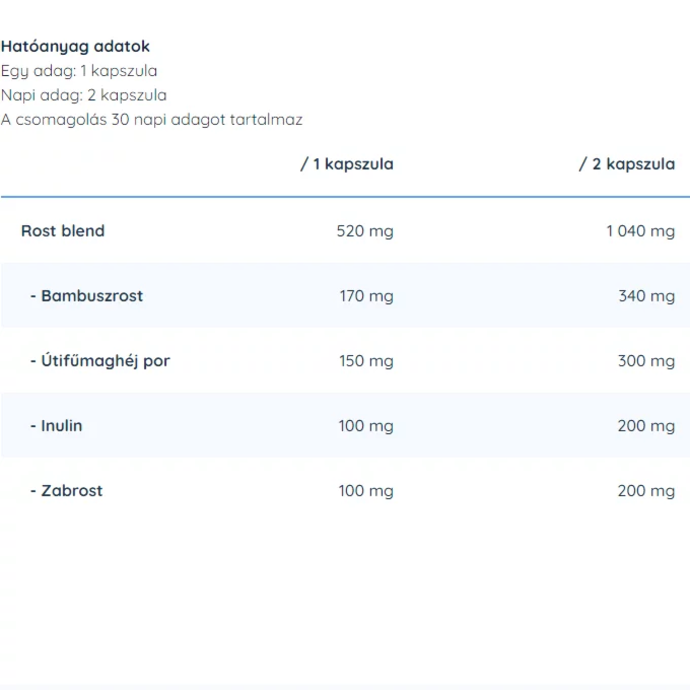Click the 300 mg Útifűmaghéj value
Viewport: 690px width, 690px height.
(646, 361)
